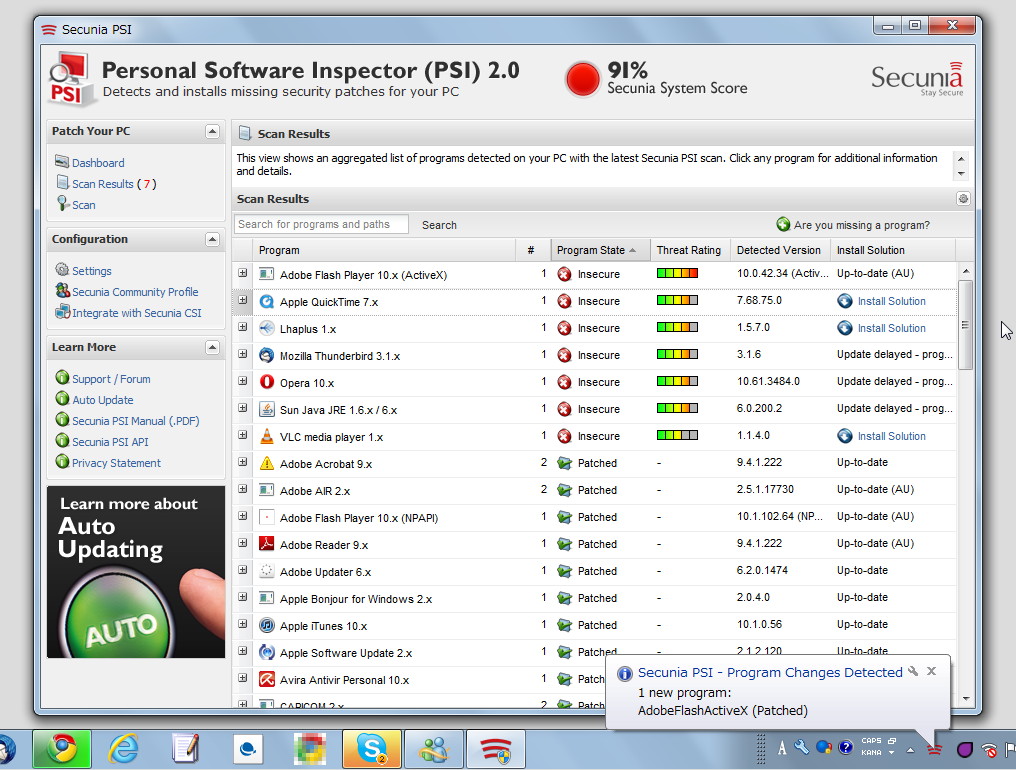The width and height of the screenshot is (1016, 770).
Task: Click the Opera program icon
Action: (x=266, y=382)
